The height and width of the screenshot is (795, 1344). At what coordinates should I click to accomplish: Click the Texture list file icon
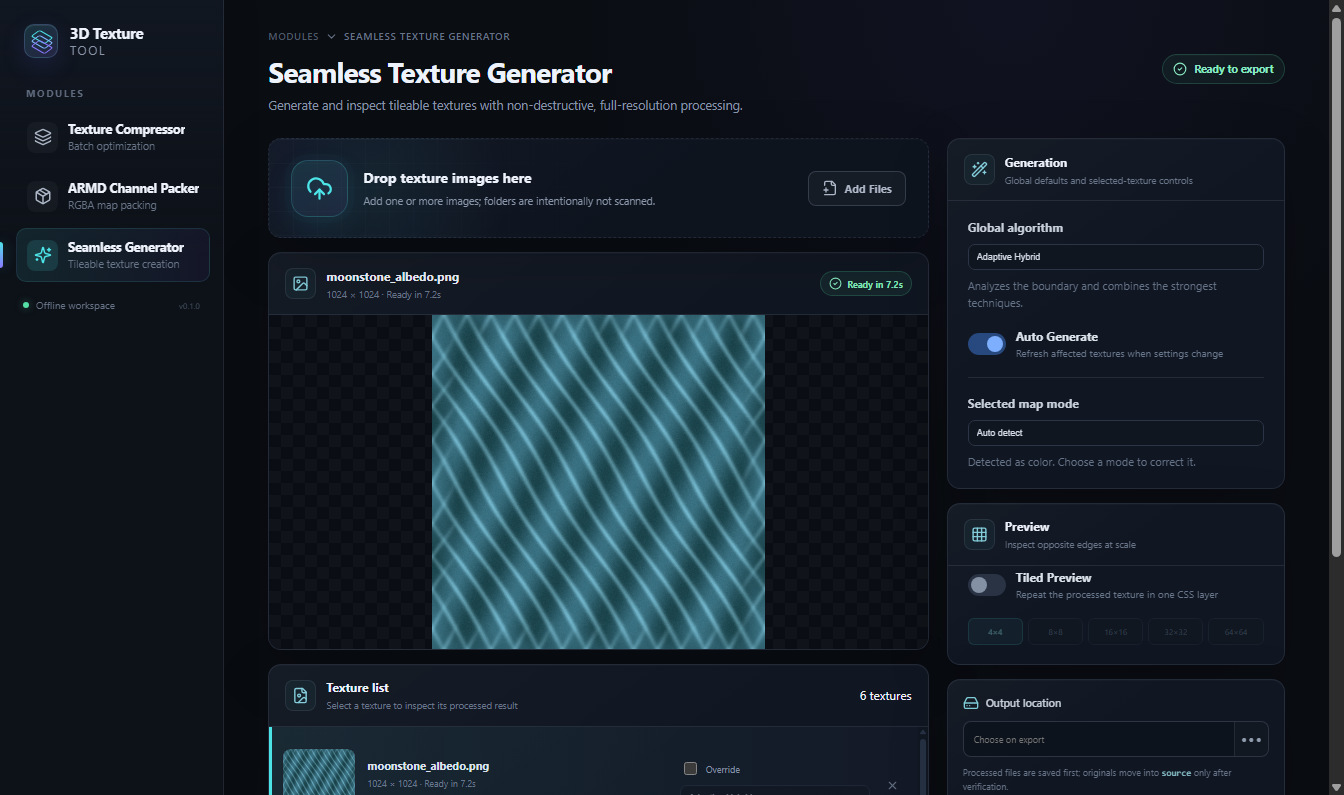click(x=300, y=695)
